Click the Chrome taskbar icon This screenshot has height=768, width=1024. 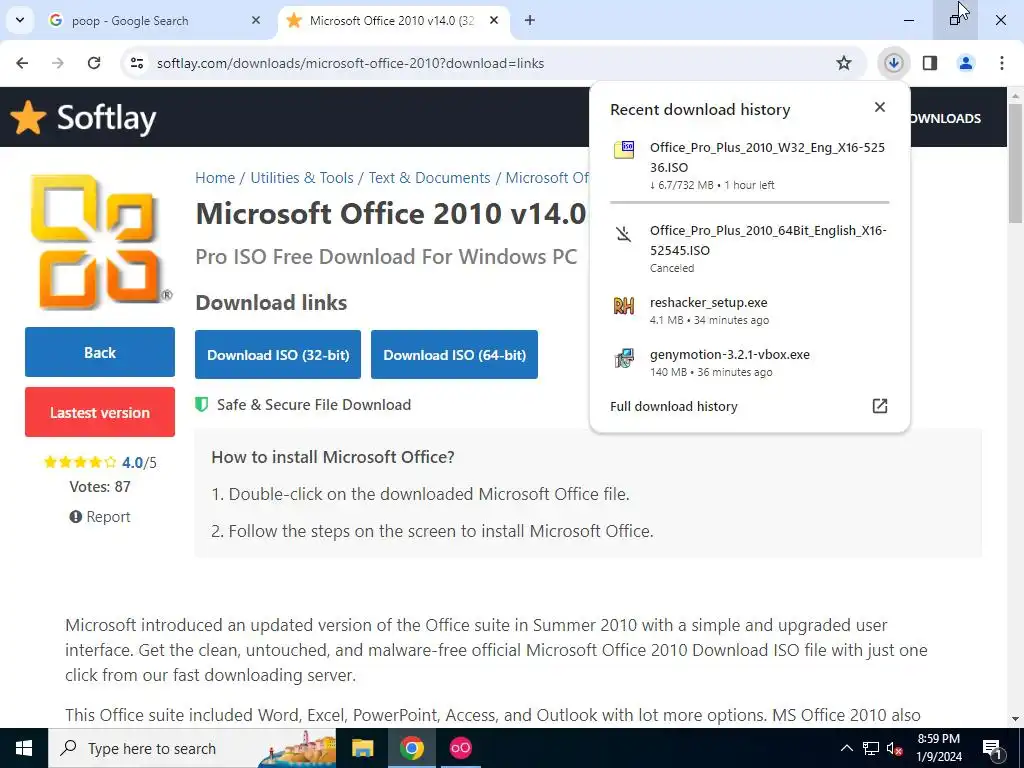tap(411, 748)
